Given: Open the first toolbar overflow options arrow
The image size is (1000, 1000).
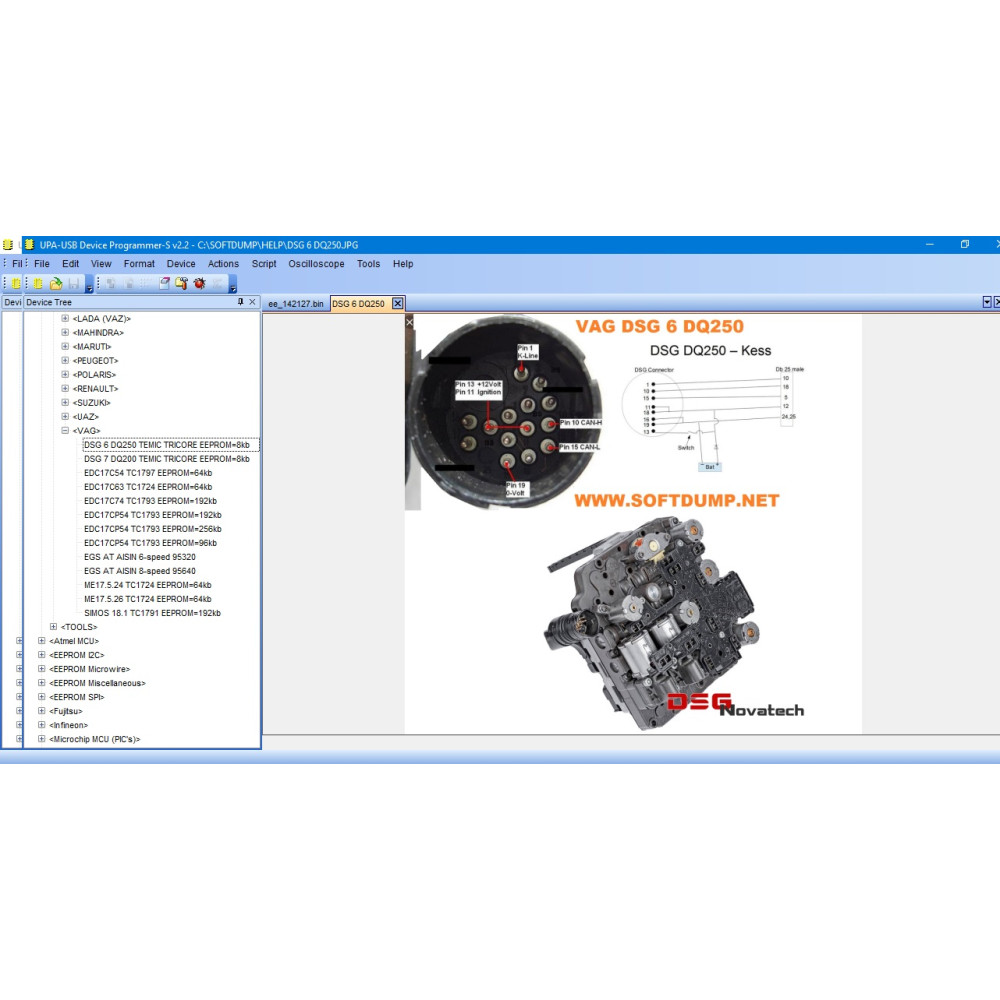Looking at the screenshot, I should (89, 284).
